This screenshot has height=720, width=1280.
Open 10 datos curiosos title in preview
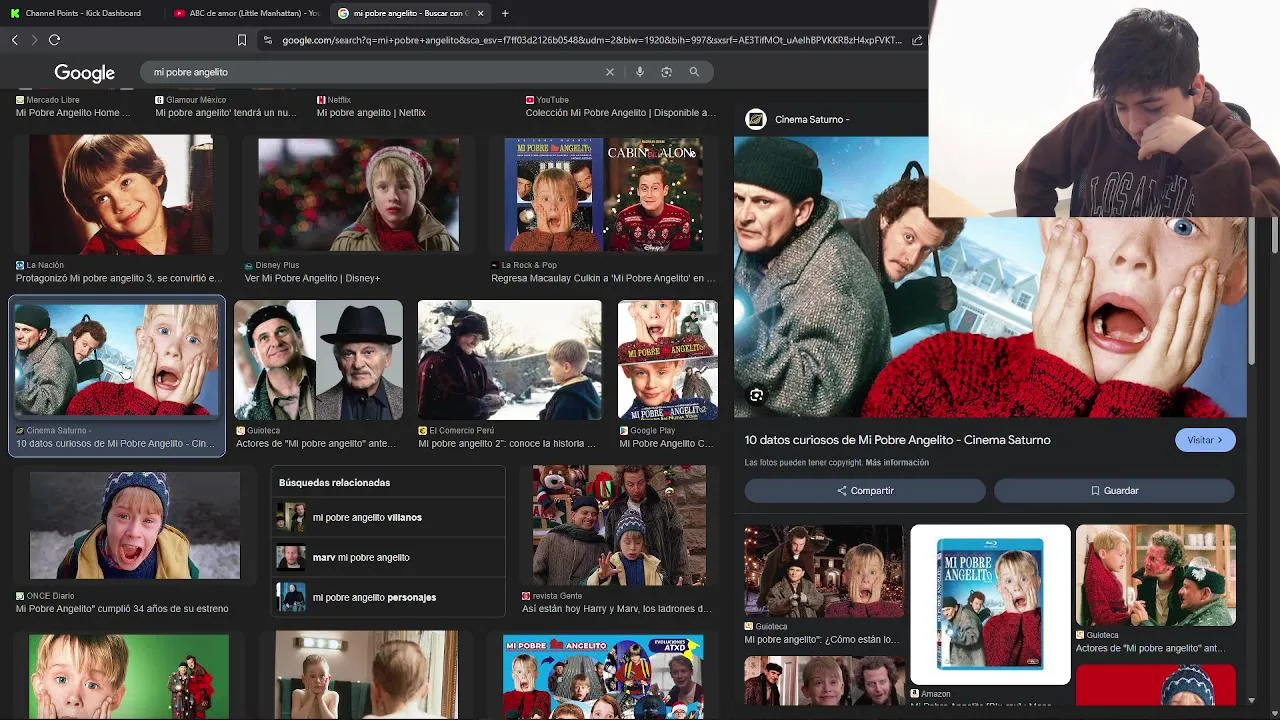897,440
